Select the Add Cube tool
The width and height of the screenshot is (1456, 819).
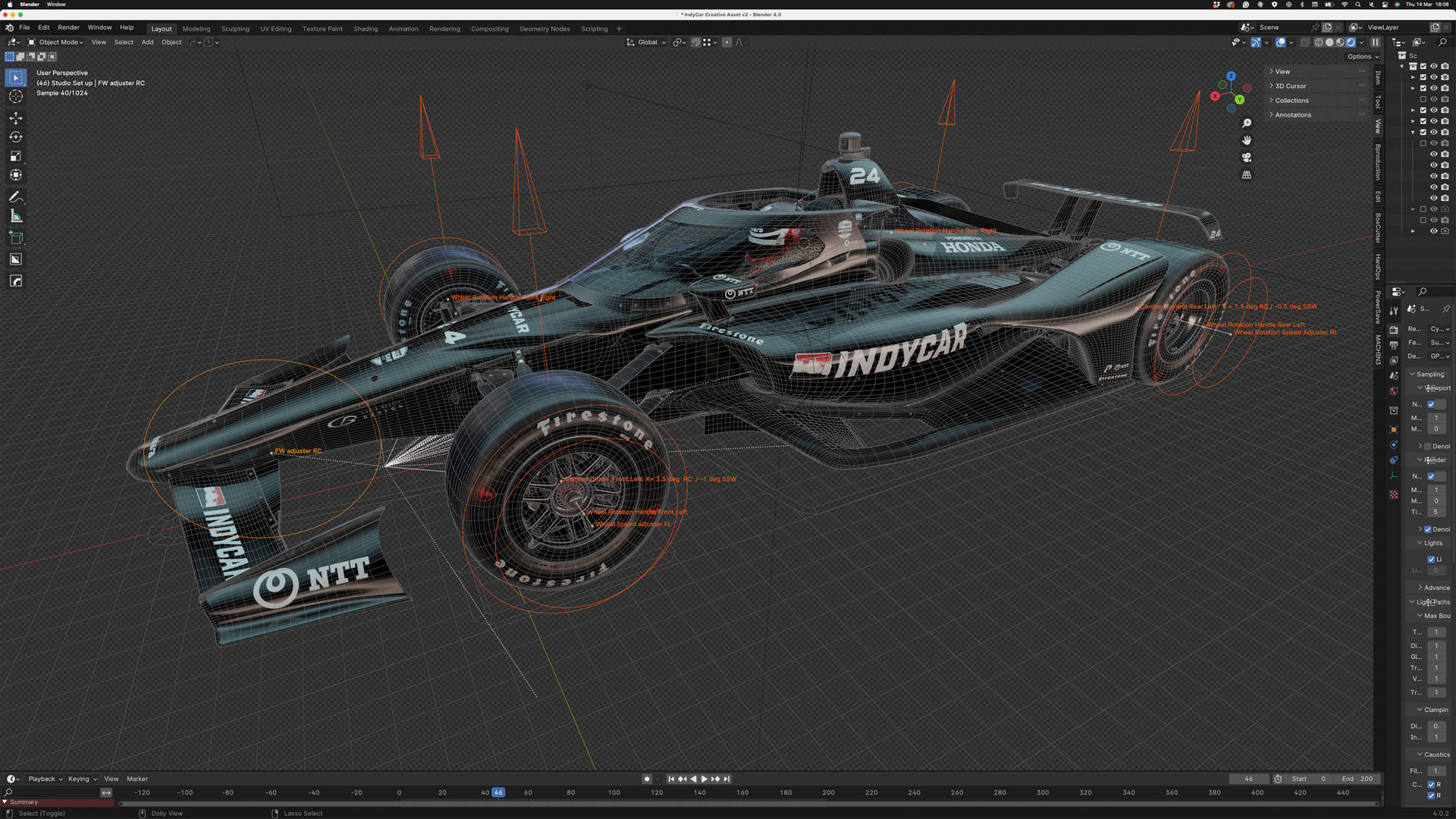[x=15, y=238]
